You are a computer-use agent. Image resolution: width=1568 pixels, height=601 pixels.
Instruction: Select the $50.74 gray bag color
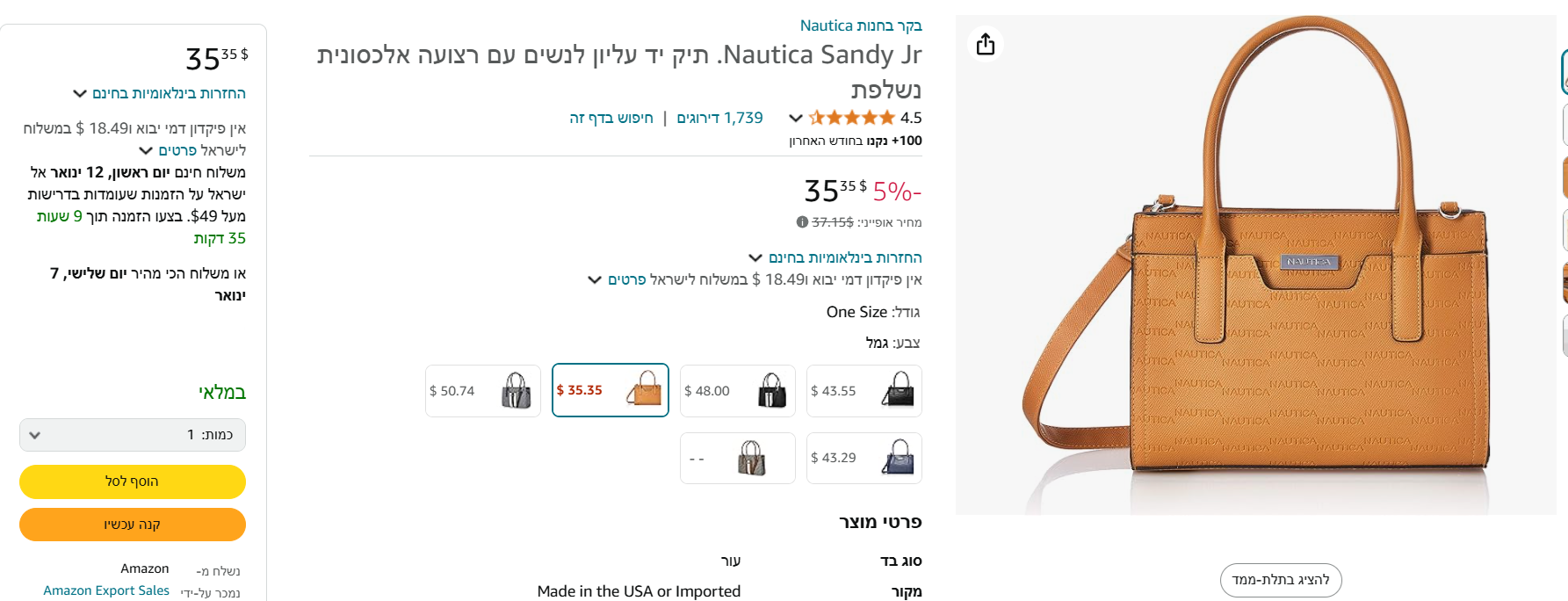pyautogui.click(x=483, y=391)
